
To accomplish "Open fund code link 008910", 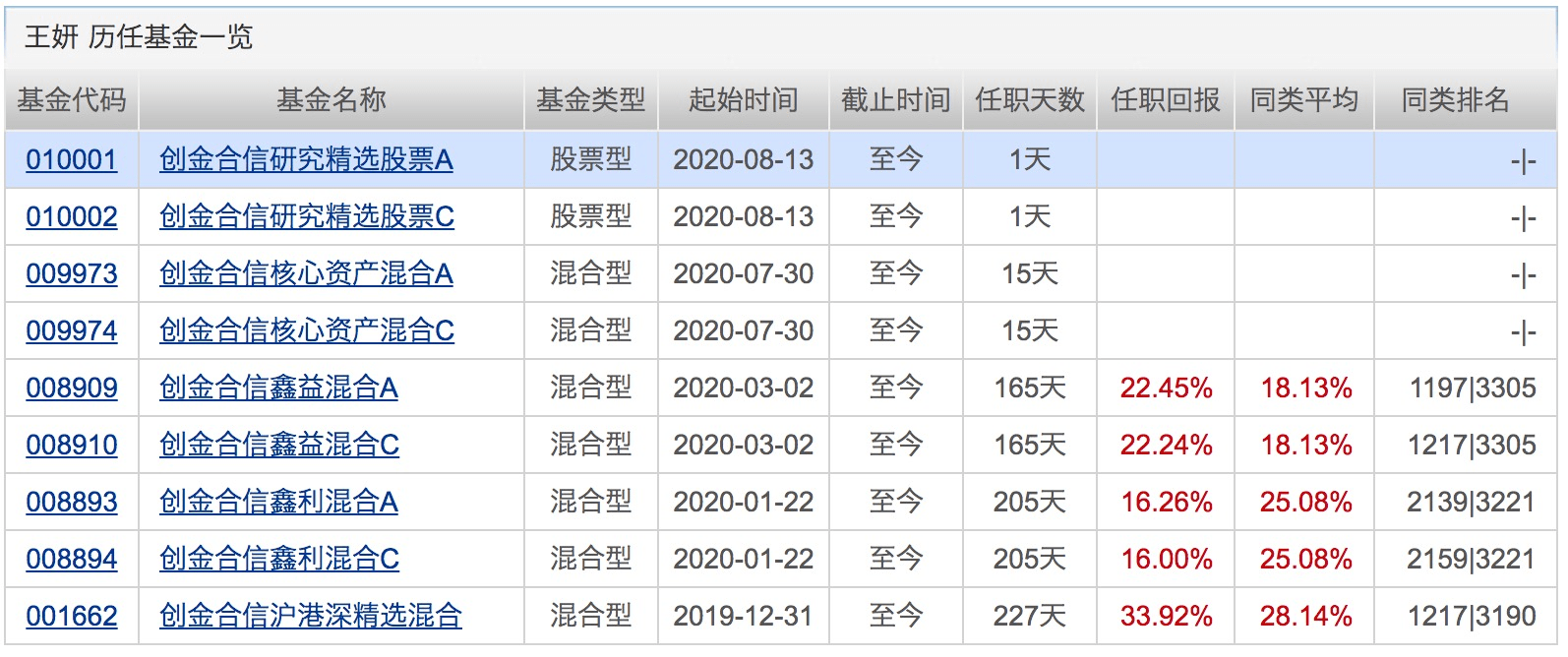I will [72, 446].
